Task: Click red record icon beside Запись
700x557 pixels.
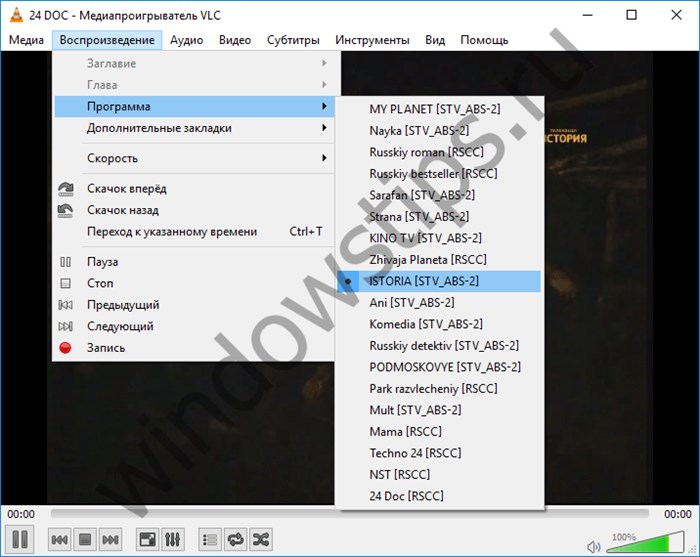Action: point(65,348)
